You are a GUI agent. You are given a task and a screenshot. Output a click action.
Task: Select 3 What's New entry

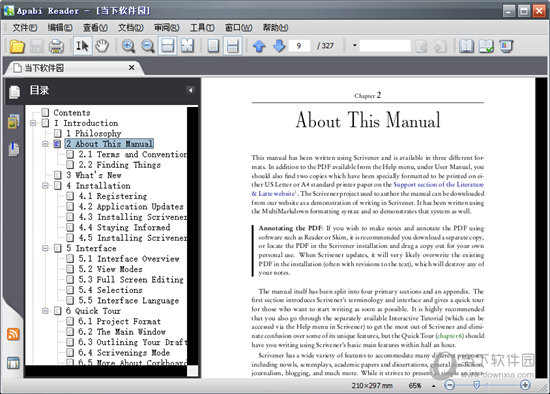[94, 175]
